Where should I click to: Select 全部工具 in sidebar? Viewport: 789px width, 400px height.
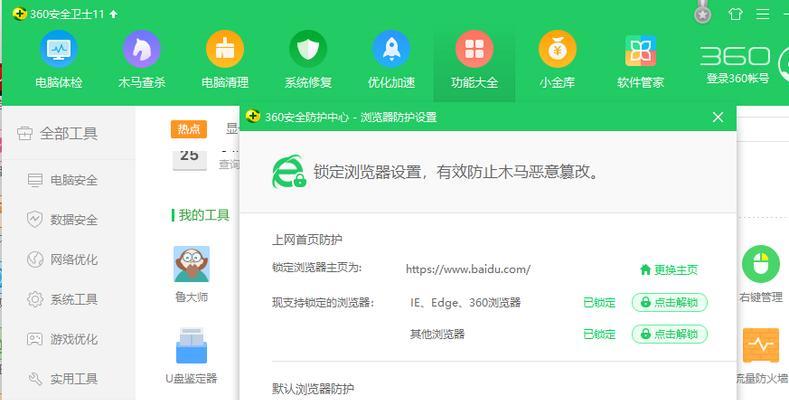tap(57, 133)
